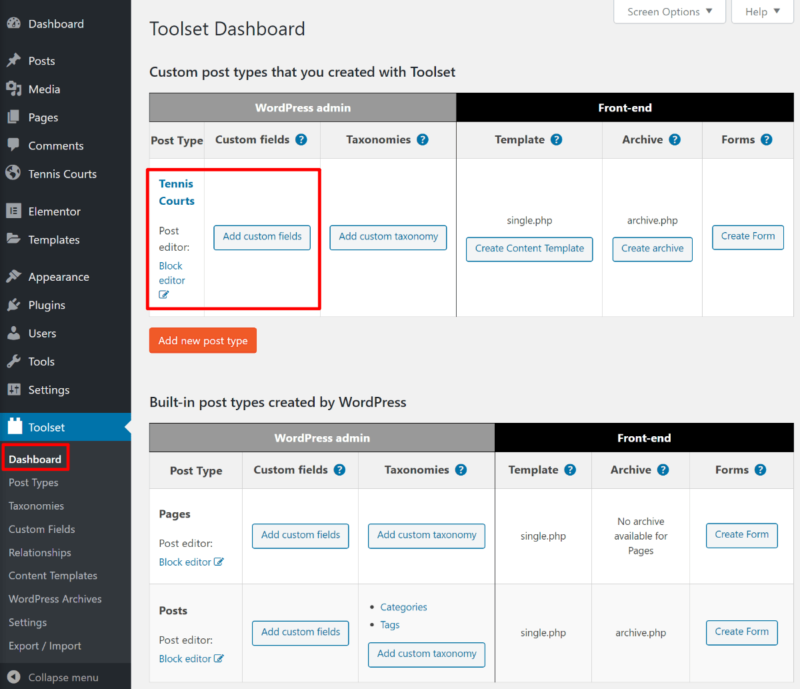800x689 pixels.
Task: Click 'No archive available for Pages' text
Action: (x=640, y=536)
